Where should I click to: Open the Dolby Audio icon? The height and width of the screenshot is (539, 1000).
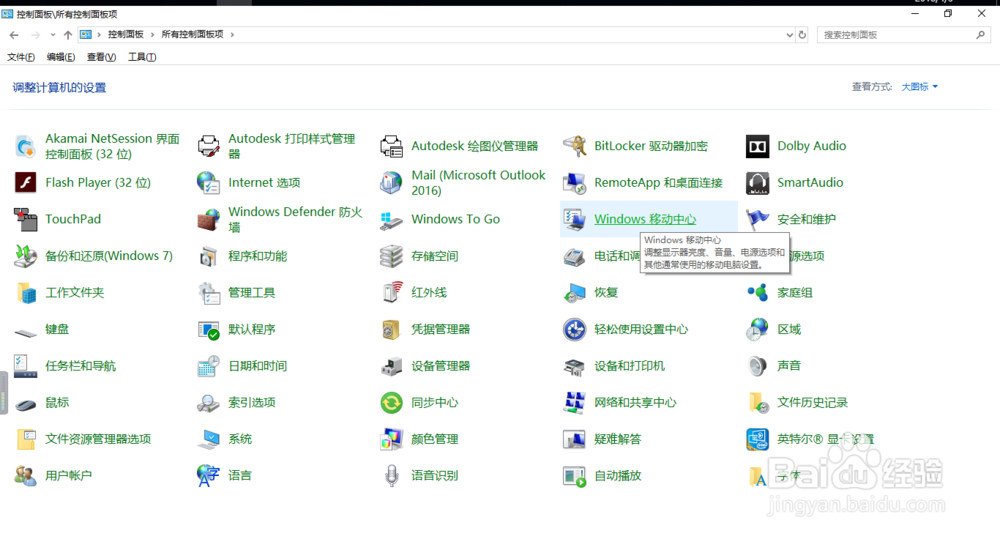click(758, 146)
